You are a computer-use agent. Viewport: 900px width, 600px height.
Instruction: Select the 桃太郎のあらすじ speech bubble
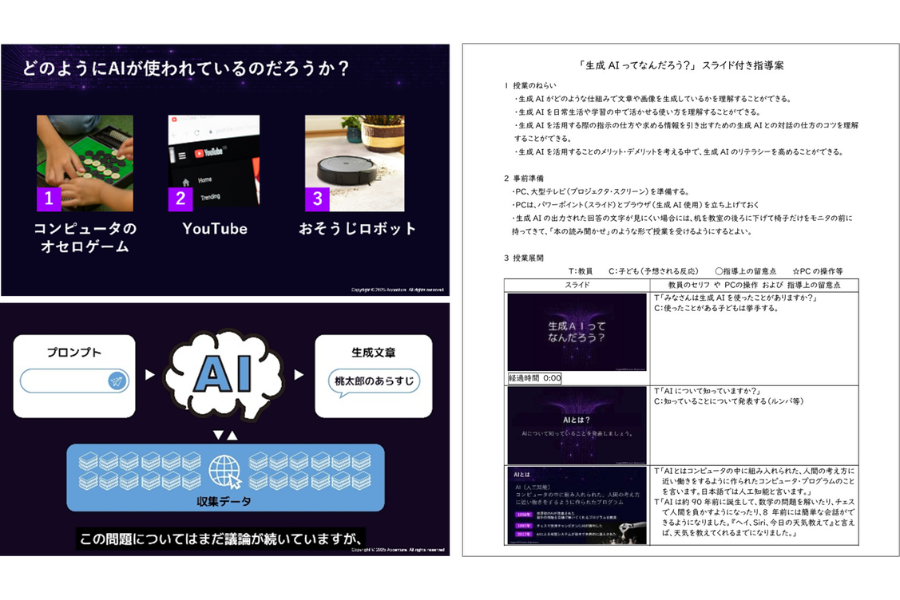(x=375, y=384)
